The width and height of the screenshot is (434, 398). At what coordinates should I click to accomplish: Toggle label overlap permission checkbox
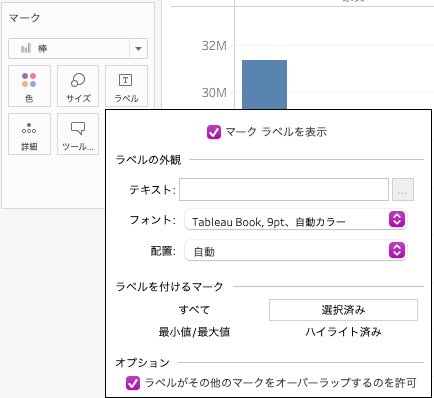[133, 383]
